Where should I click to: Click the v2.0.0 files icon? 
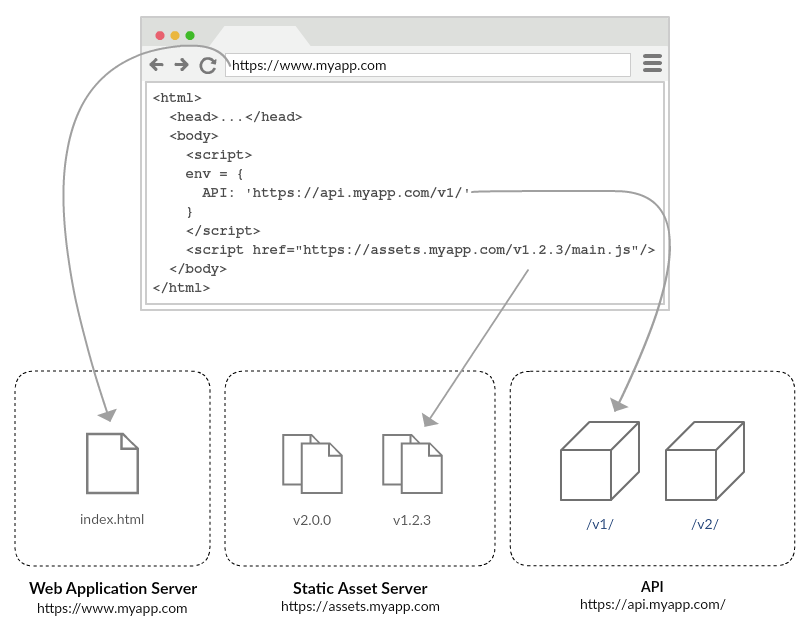coord(312,464)
